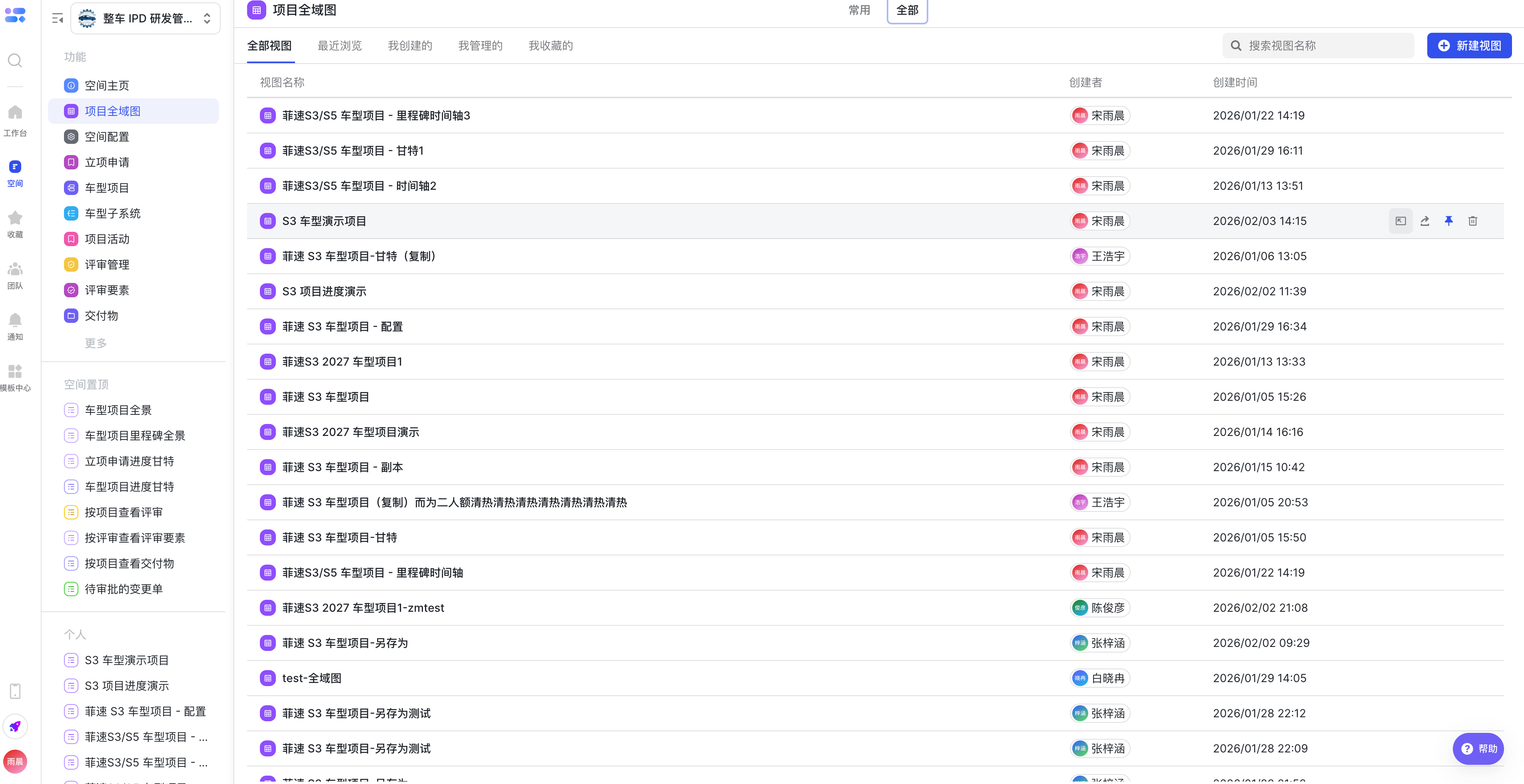
Task: Open 空间 in the left rail
Action: (15, 173)
